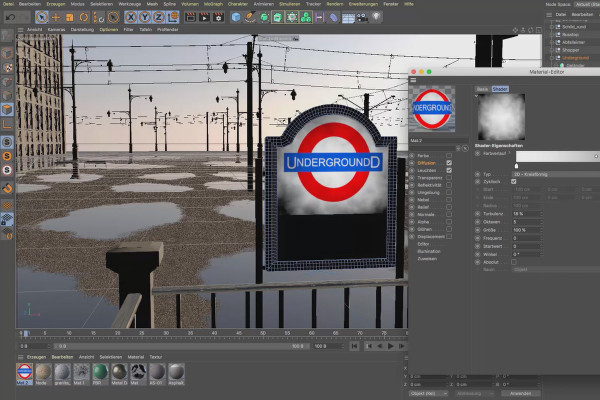Click the Undo arrow icon
The height and width of the screenshot is (400, 600).
(x=10, y=17)
